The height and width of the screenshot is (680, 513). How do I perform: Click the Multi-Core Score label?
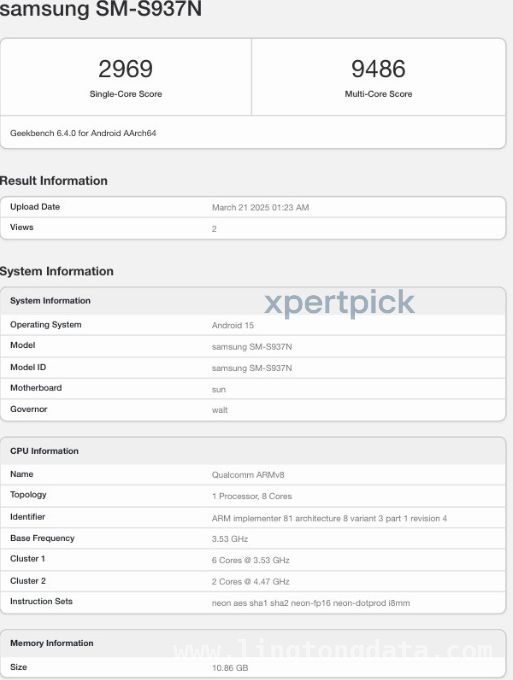[x=378, y=94]
